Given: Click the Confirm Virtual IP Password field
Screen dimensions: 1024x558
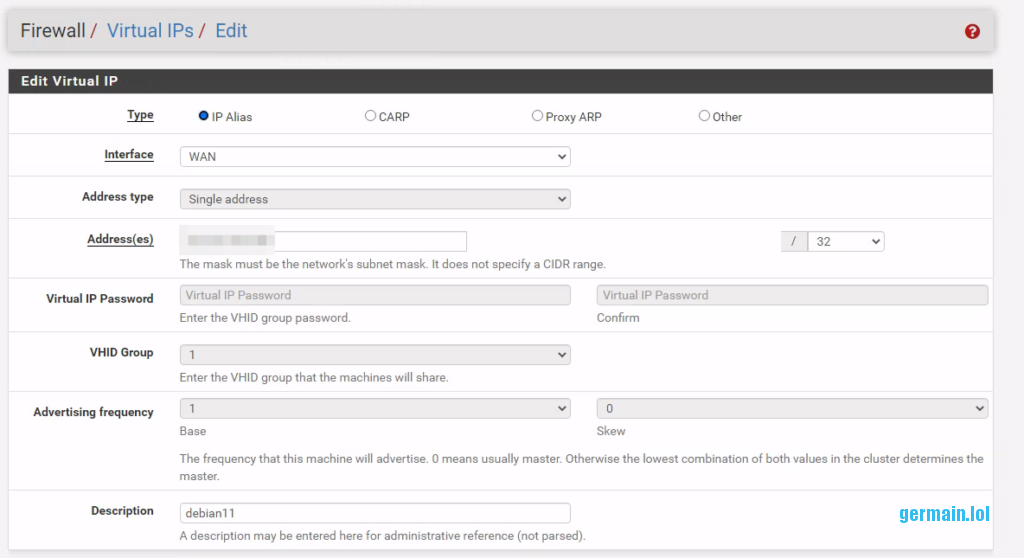Looking at the screenshot, I should click(792, 295).
